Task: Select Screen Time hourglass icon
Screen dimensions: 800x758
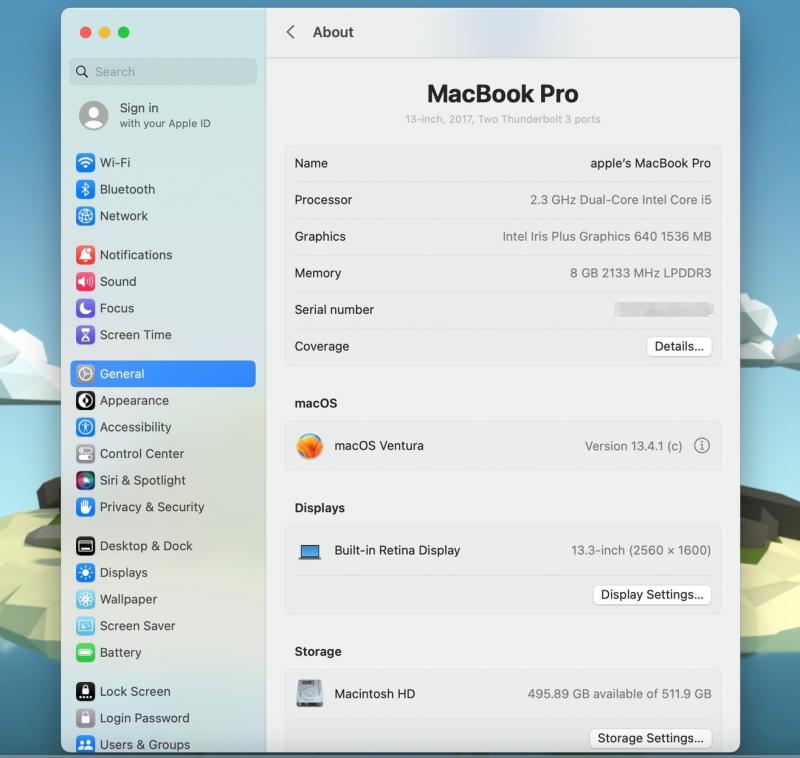Action: [x=86, y=335]
